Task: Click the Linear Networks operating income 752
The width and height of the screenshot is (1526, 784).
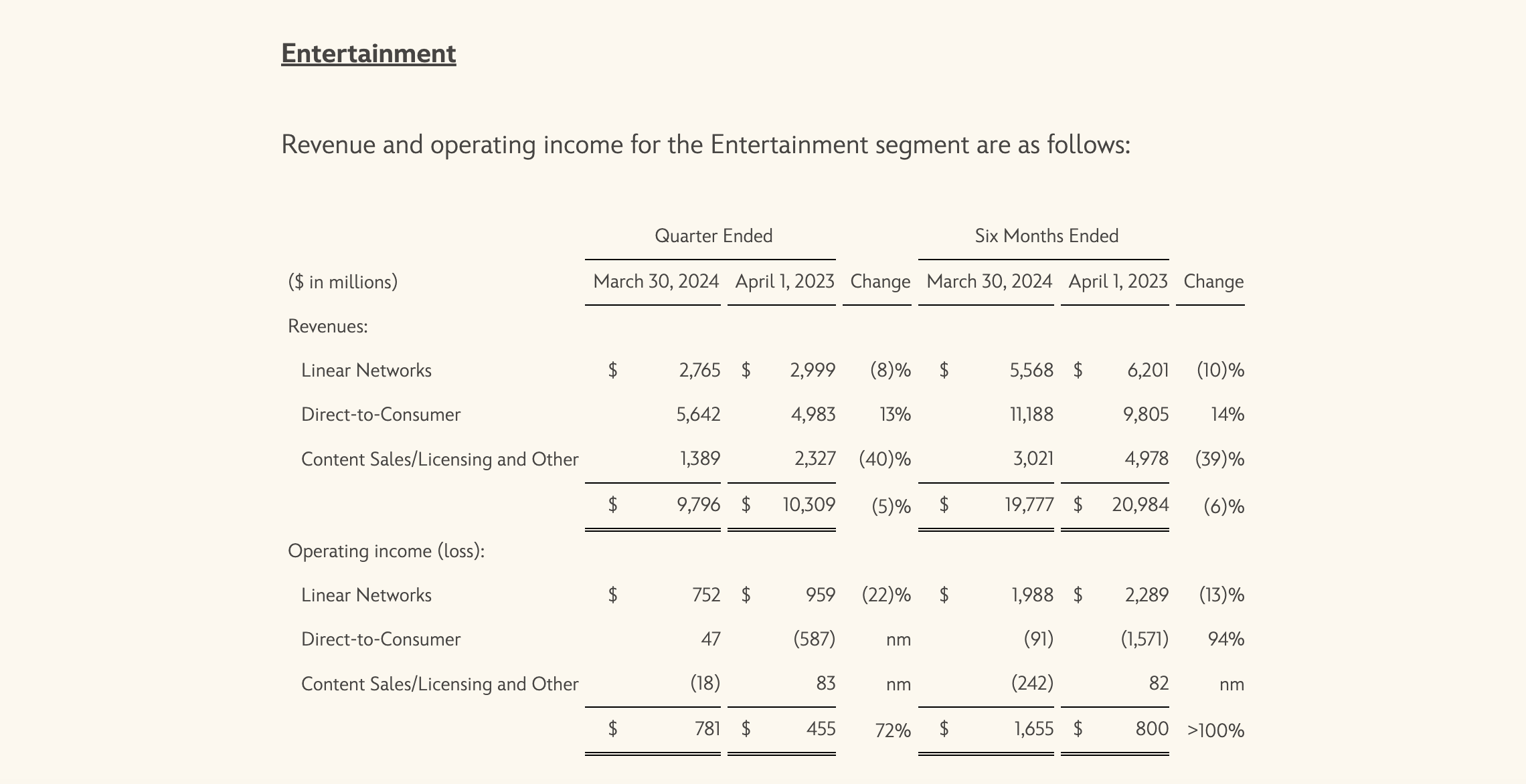Action: (706, 595)
